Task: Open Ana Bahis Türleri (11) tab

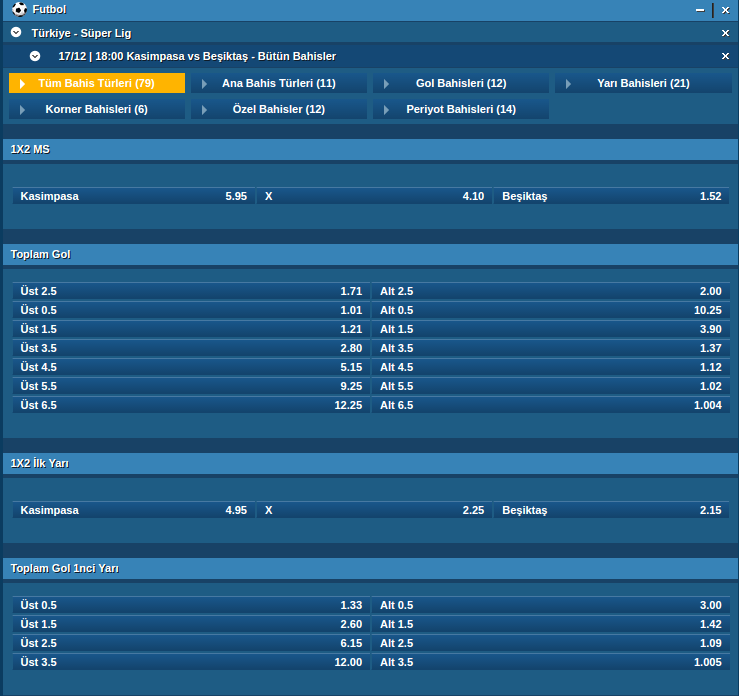Action: coord(279,83)
